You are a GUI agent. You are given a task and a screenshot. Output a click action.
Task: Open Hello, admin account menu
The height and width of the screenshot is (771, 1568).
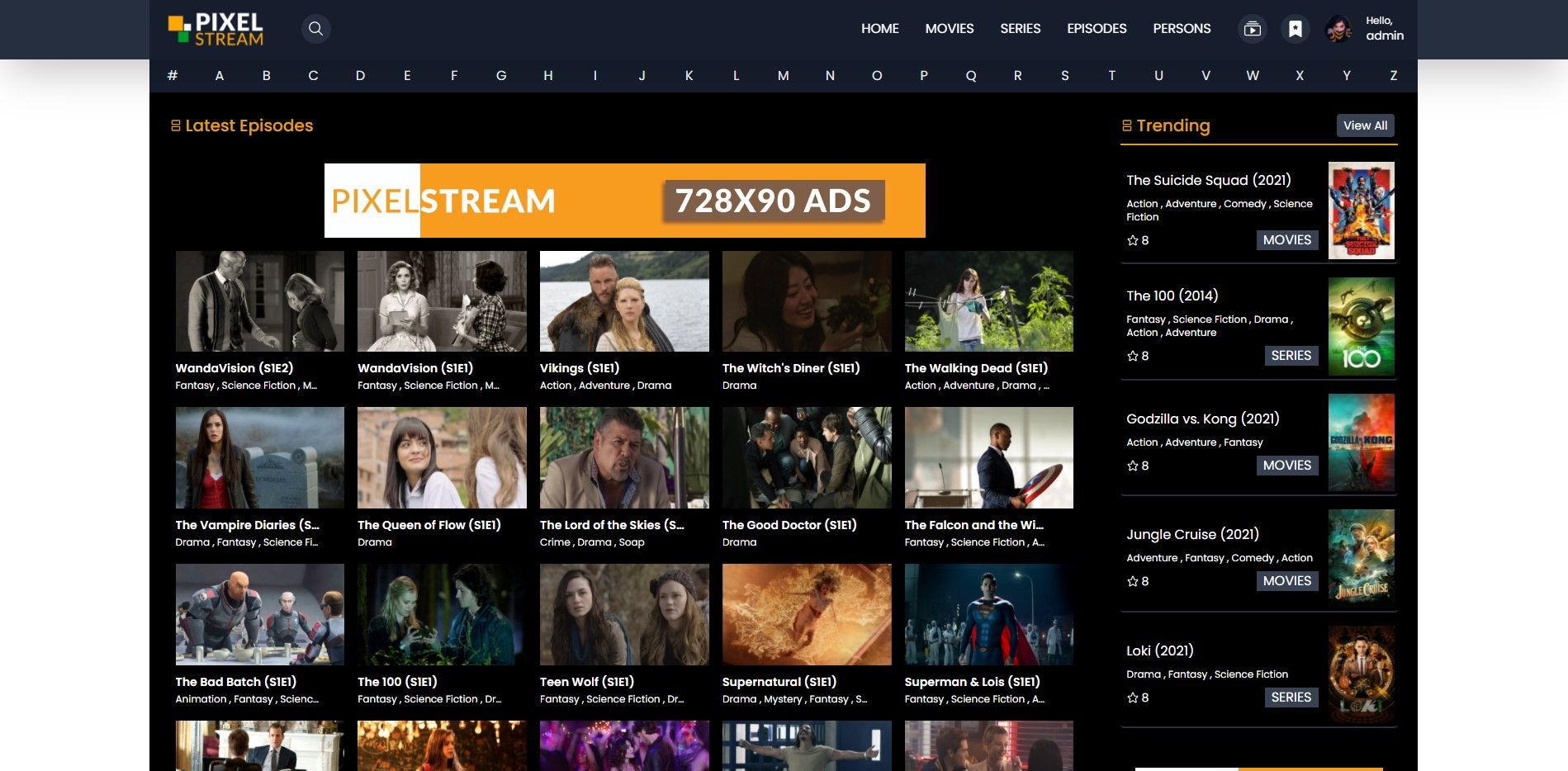point(1385,29)
